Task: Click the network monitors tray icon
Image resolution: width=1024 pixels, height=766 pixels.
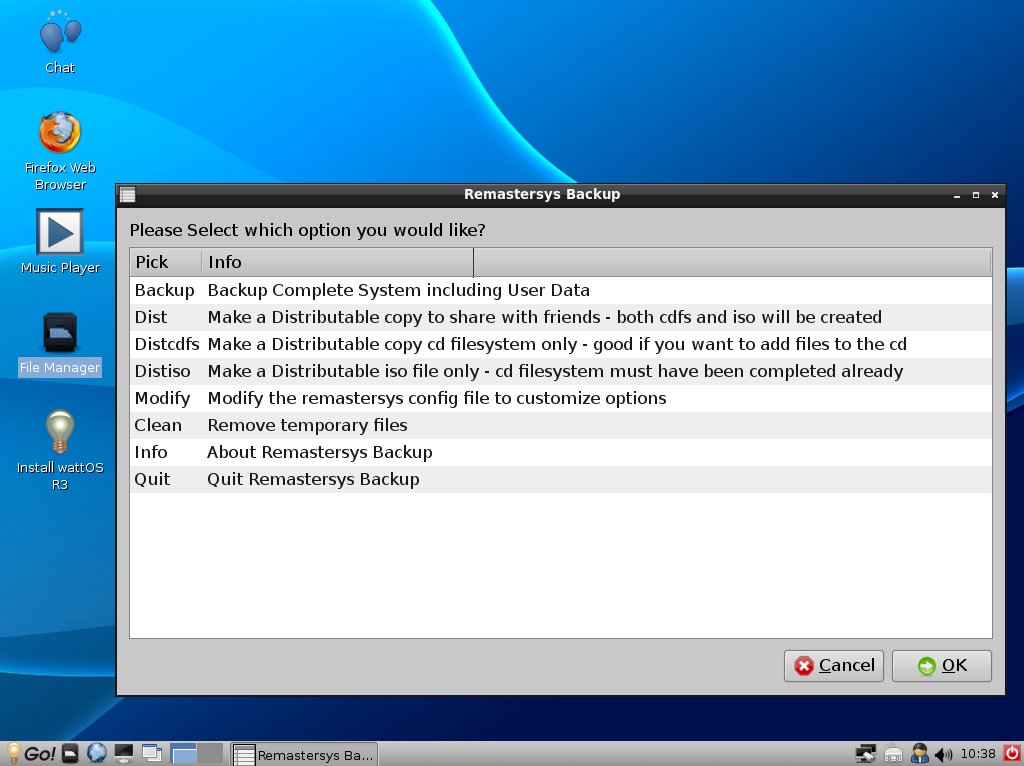Action: point(866,754)
